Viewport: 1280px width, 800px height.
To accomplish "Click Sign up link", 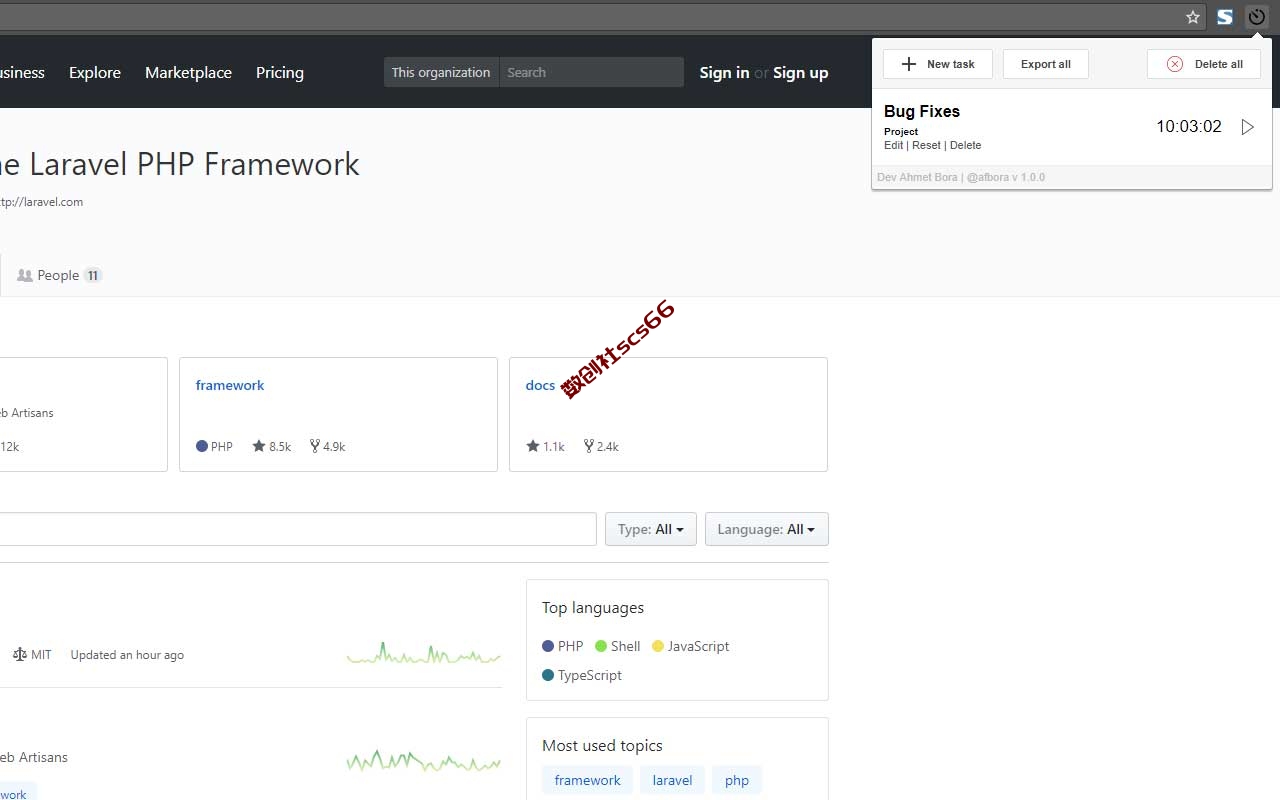I will pyautogui.click(x=800, y=72).
